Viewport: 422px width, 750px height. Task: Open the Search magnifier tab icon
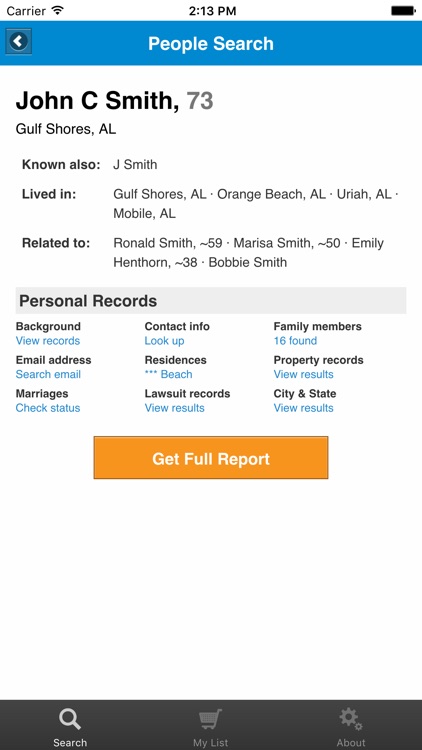(70, 720)
